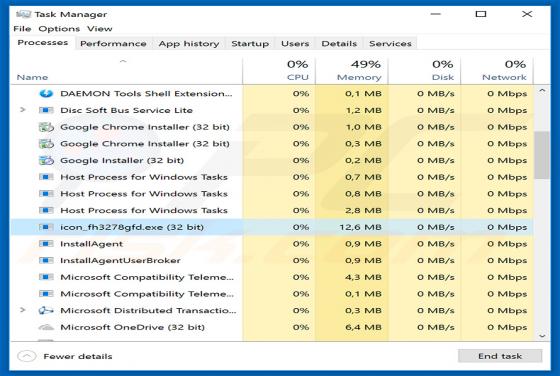The height and width of the screenshot is (376, 560).
Task: Switch to the Performance tab
Action: 113,44
